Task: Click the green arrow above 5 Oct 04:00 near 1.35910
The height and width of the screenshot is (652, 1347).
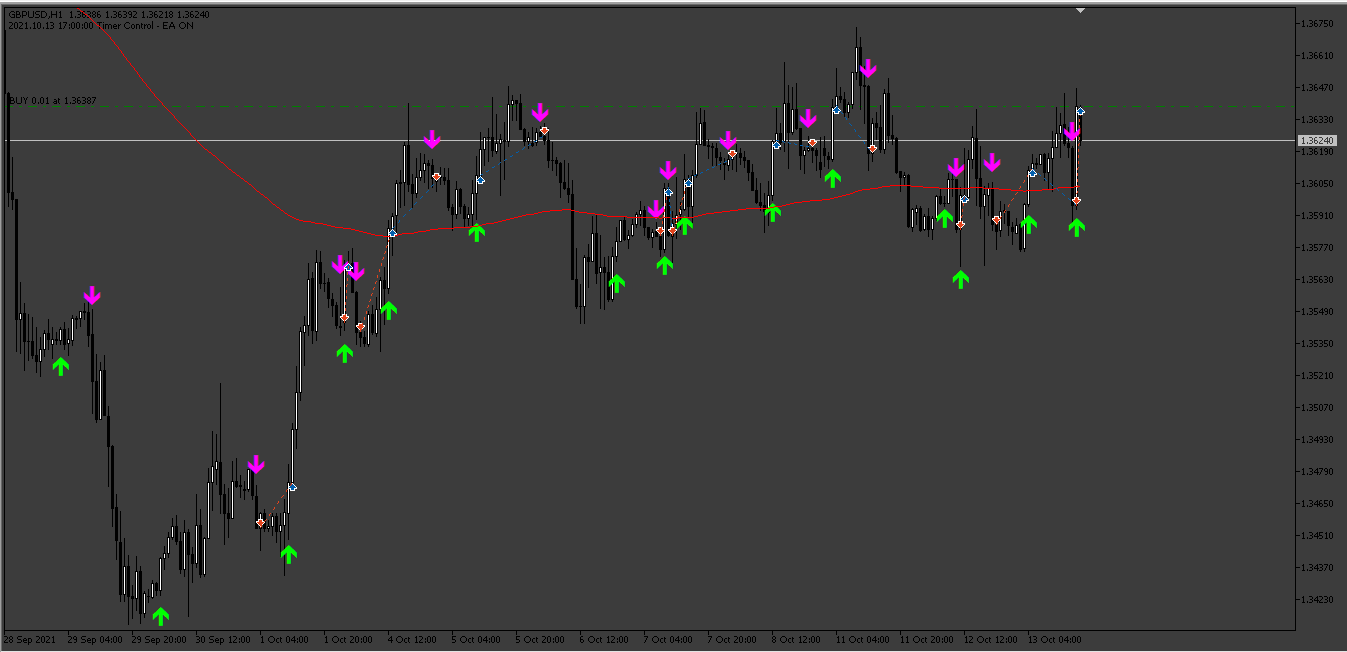Action: point(477,232)
